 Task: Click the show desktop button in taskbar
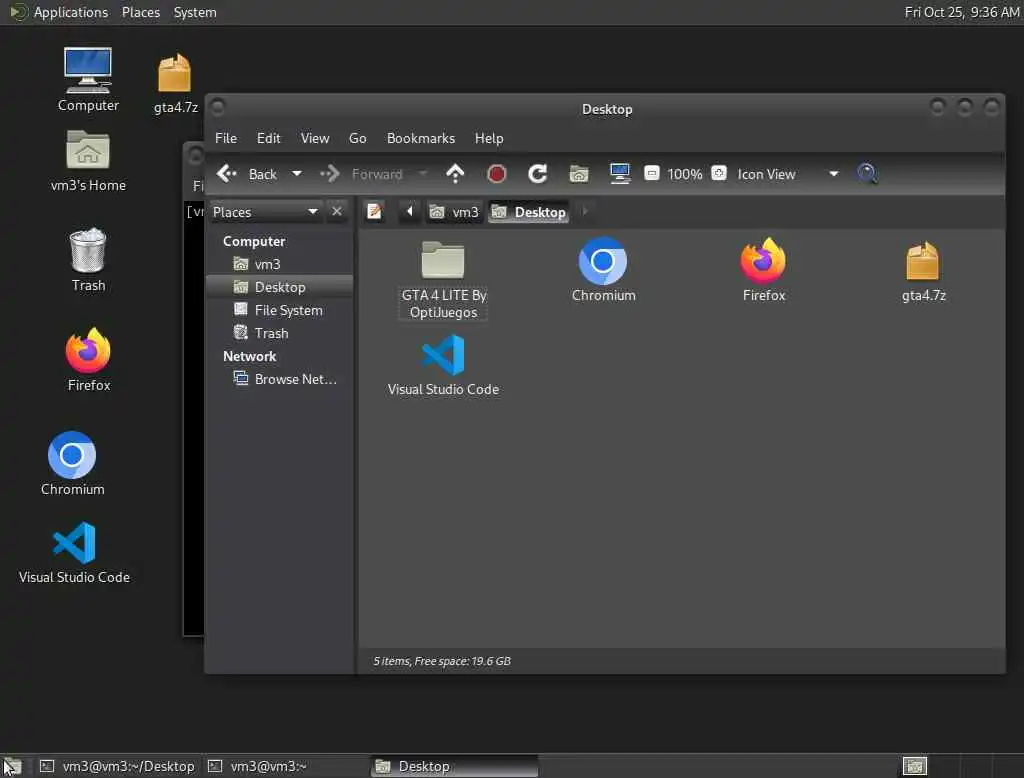13,766
